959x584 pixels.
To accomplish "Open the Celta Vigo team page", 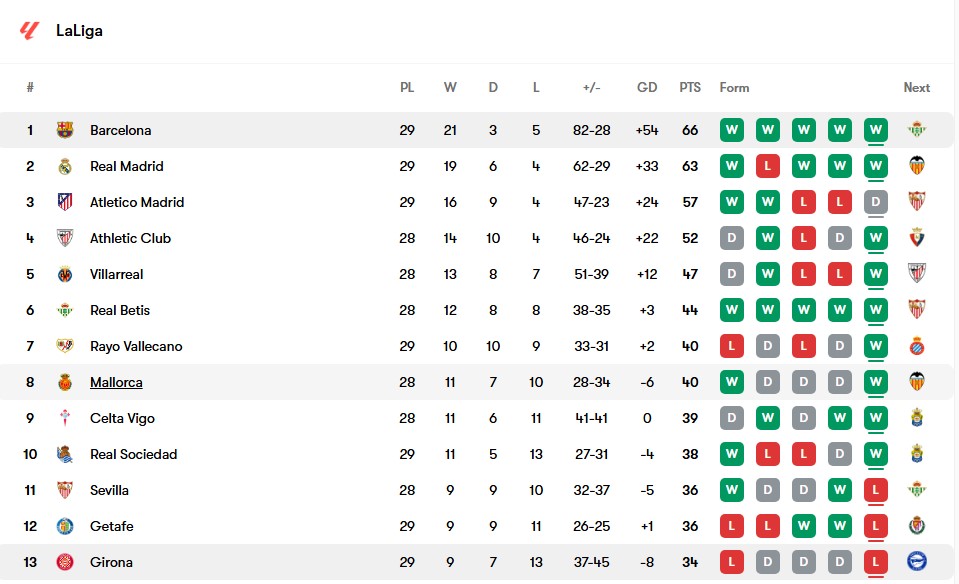I will click(x=122, y=418).
